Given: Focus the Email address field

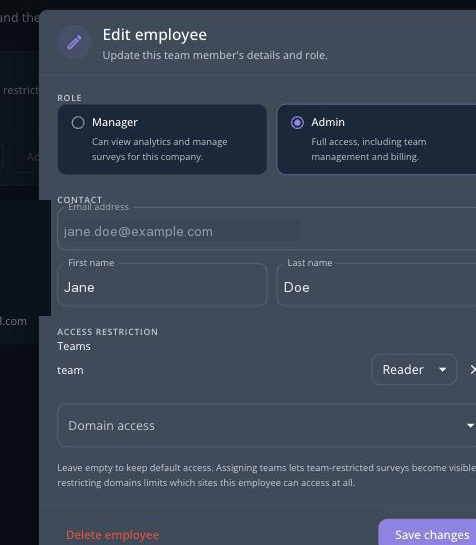Looking at the screenshot, I should [x=267, y=229].
